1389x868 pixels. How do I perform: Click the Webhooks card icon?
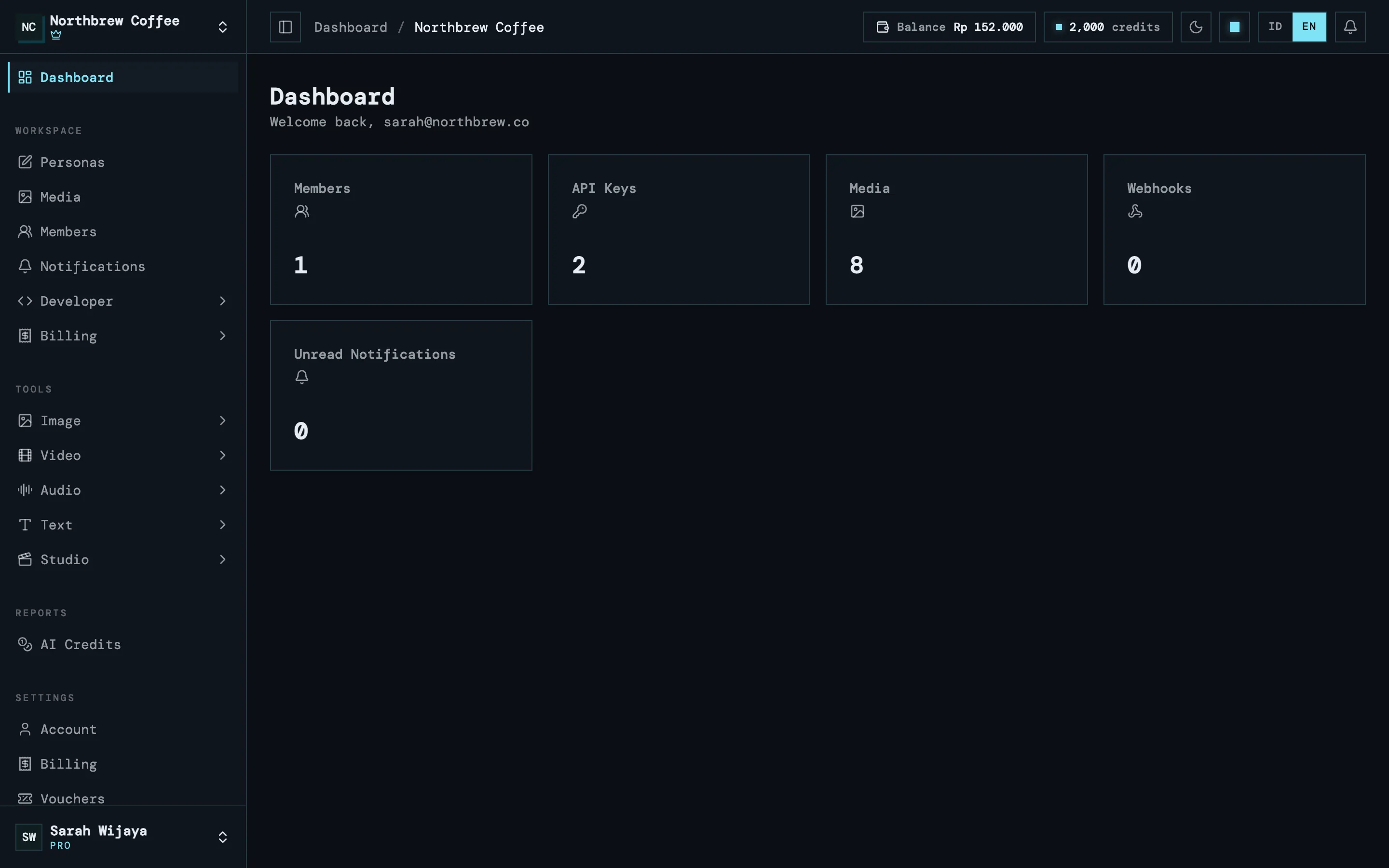click(1135, 211)
